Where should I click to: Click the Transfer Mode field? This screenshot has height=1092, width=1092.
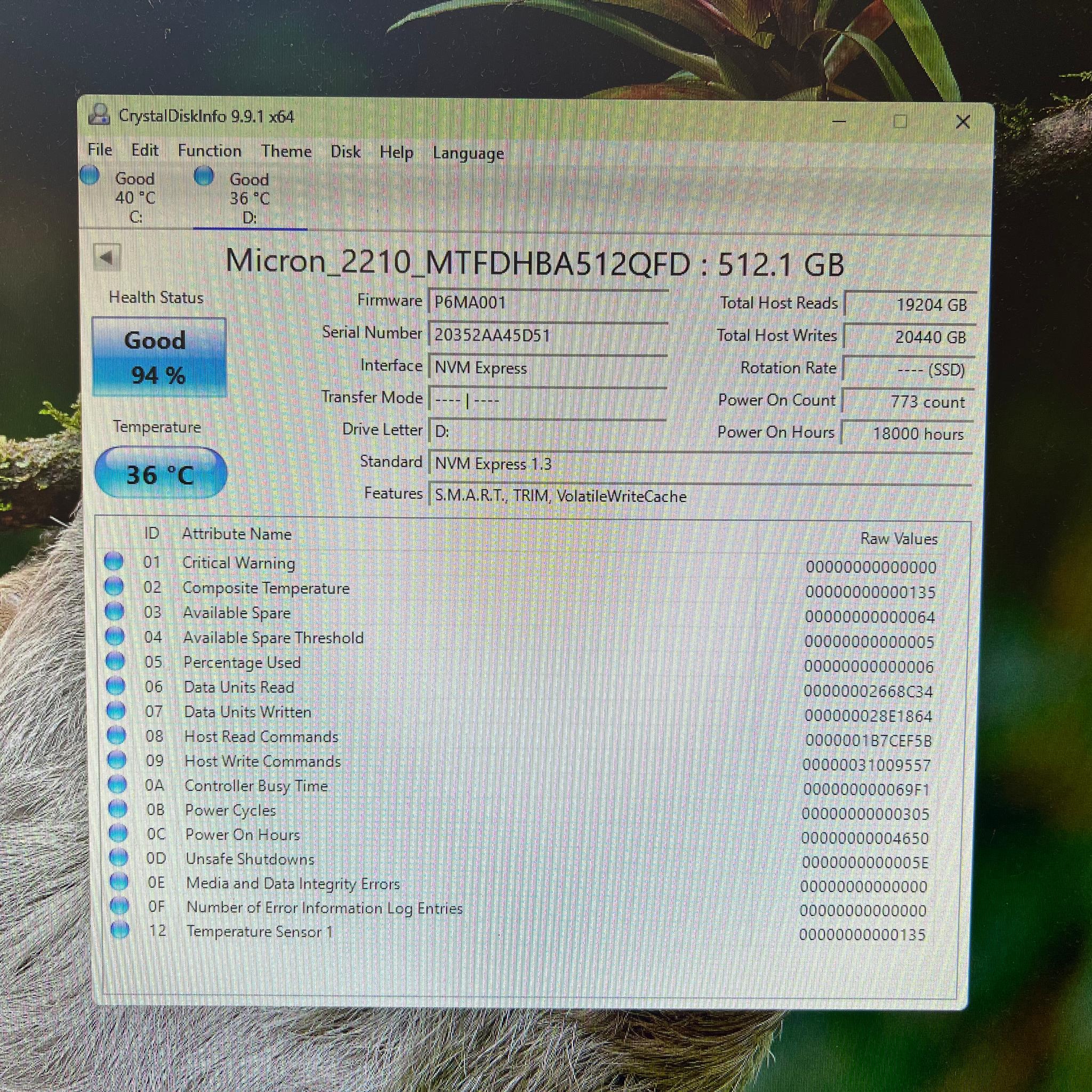(547, 400)
